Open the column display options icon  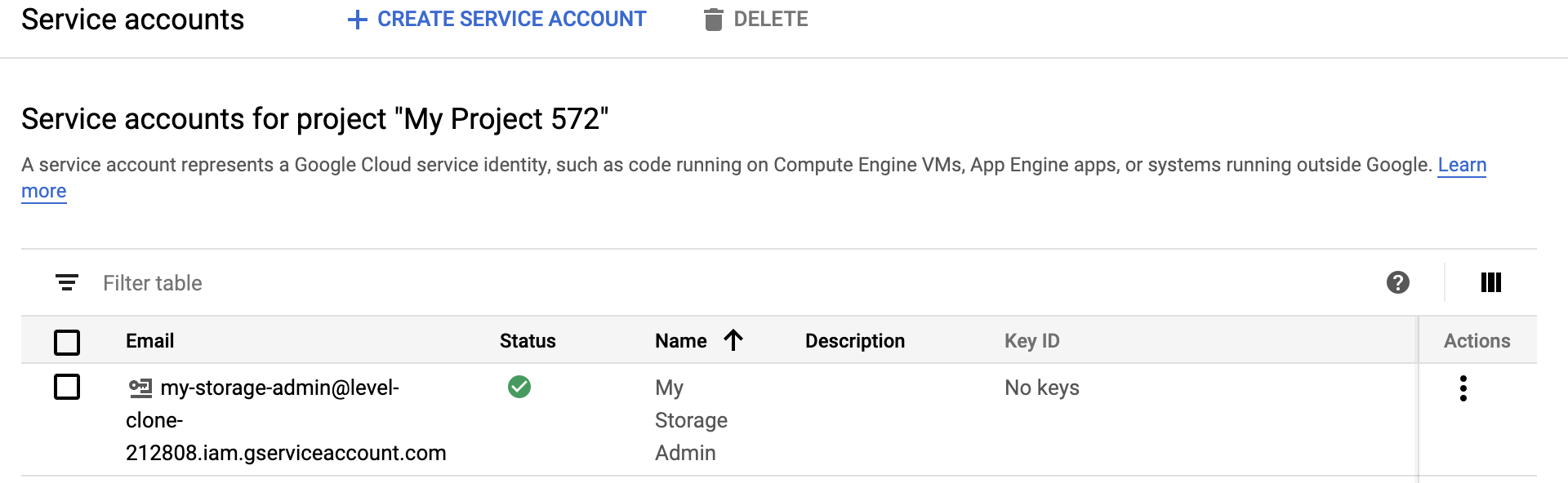[x=1491, y=283]
